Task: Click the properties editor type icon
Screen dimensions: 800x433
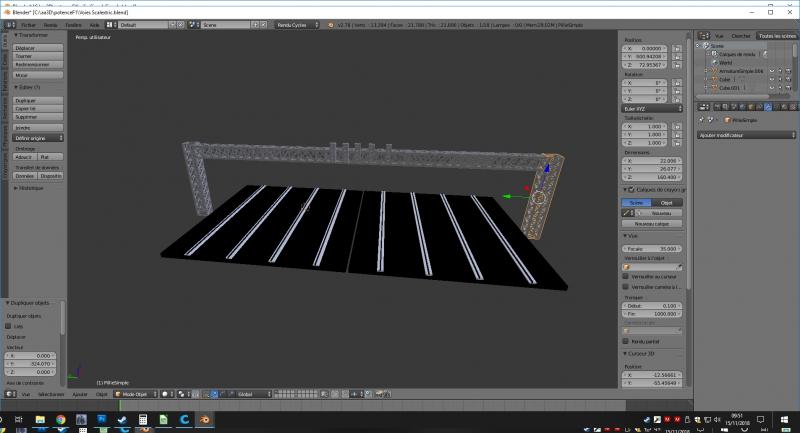Action: click(x=701, y=107)
